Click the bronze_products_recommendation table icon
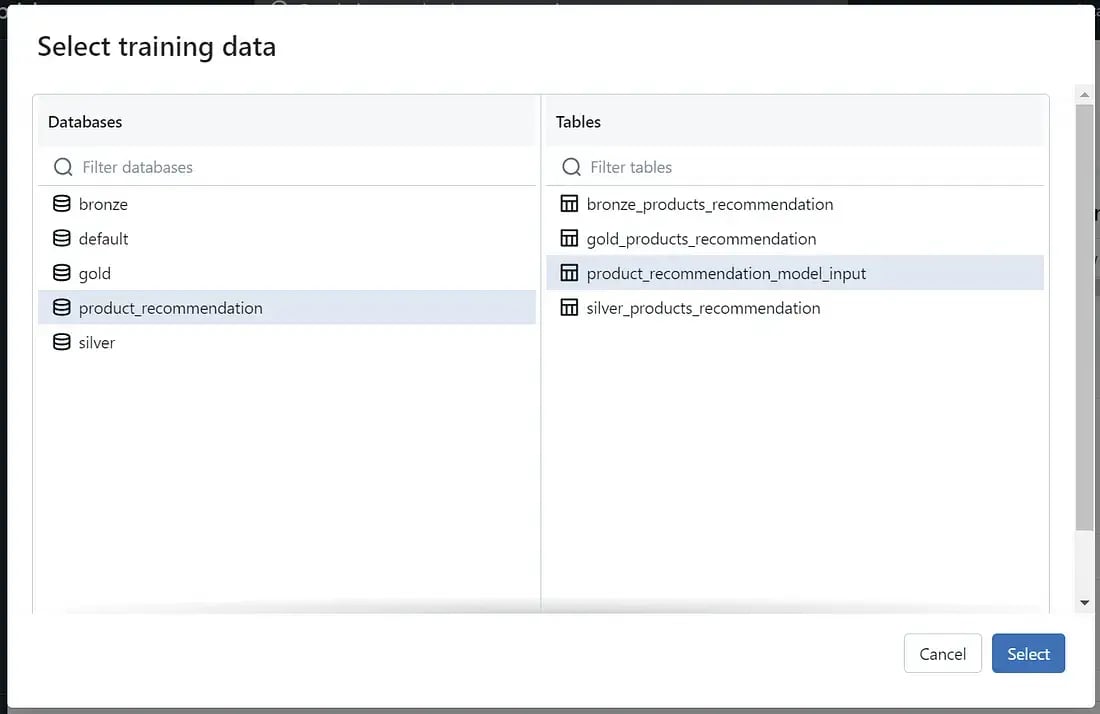The image size is (1100, 714). click(569, 204)
